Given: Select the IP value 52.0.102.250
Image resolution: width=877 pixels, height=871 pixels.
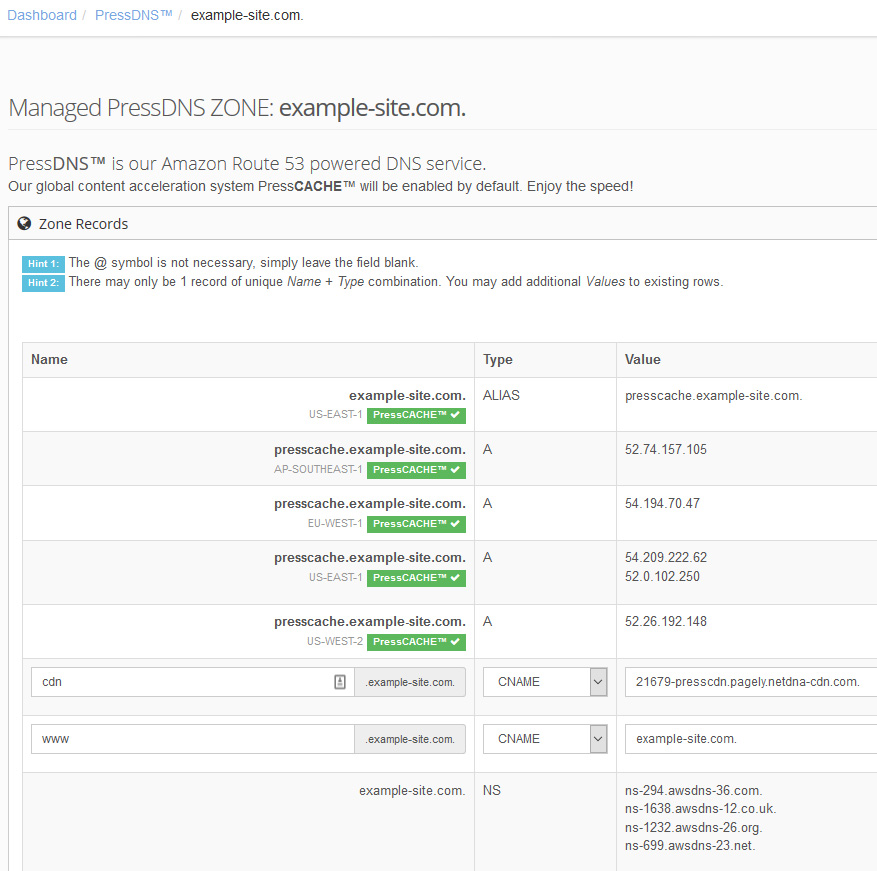Looking at the screenshot, I should [662, 576].
